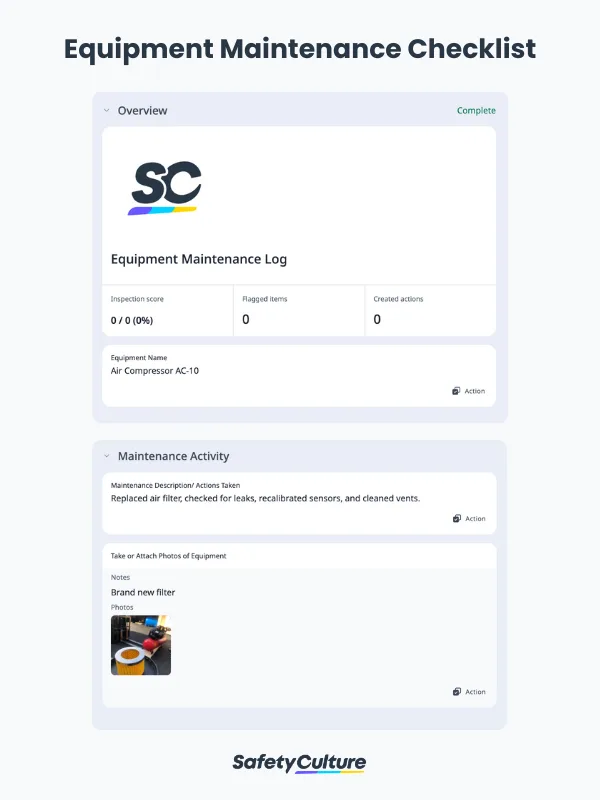Click the Equipment Maintenance Log title
Screen dimensions: 600x800
199,259
